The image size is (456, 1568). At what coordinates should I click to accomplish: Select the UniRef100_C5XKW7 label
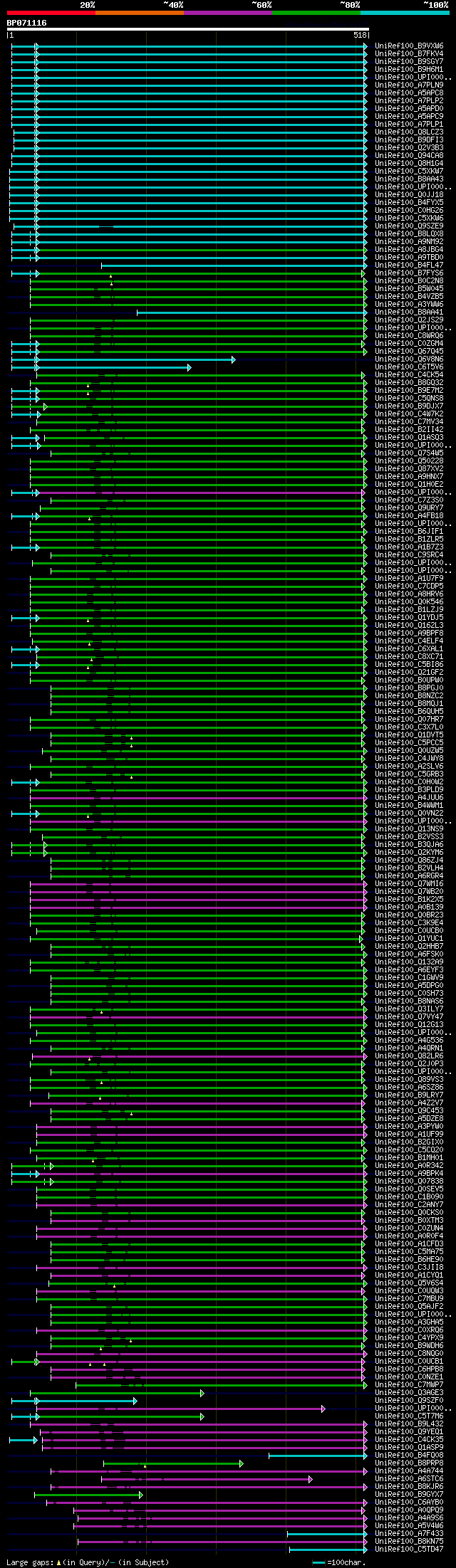tap(409, 172)
